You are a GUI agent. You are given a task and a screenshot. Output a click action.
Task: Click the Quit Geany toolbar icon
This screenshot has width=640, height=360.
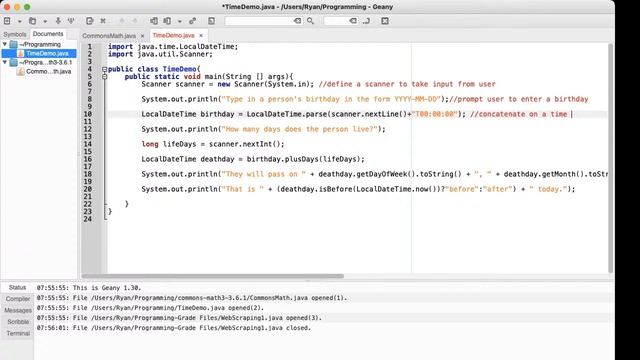[385, 21]
